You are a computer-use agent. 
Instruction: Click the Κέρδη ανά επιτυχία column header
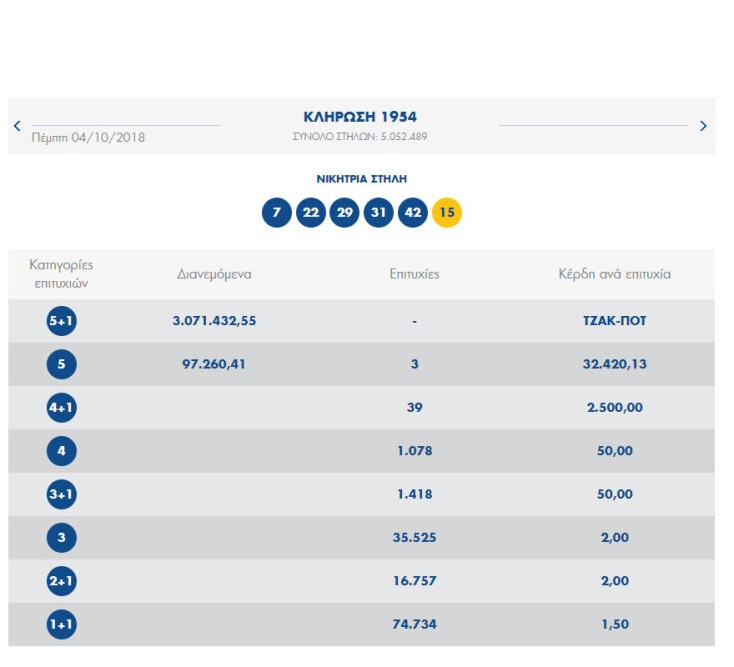click(x=614, y=274)
